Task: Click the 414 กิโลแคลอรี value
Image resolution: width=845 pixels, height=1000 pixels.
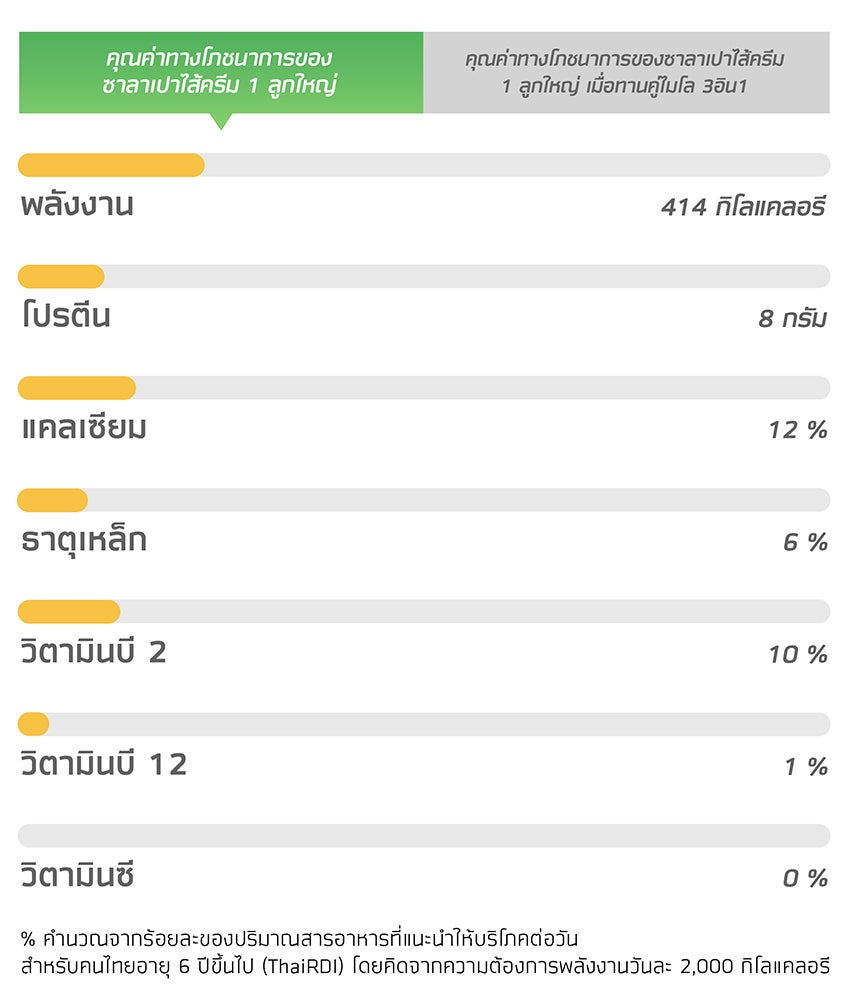Action: coord(744,207)
